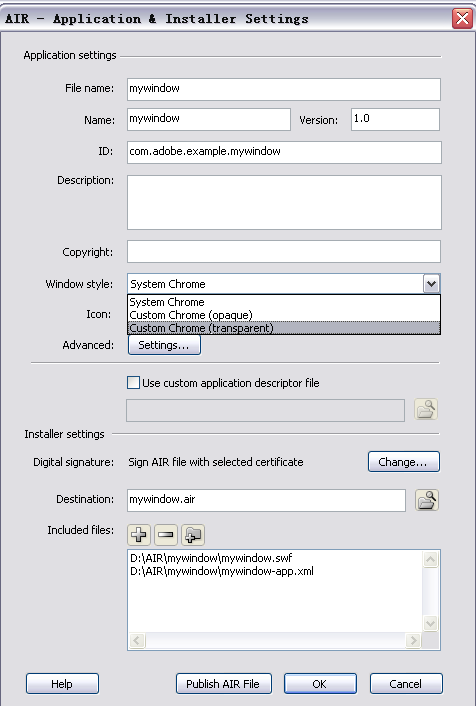
Task: Click Publish AIR File button
Action: coord(224,683)
